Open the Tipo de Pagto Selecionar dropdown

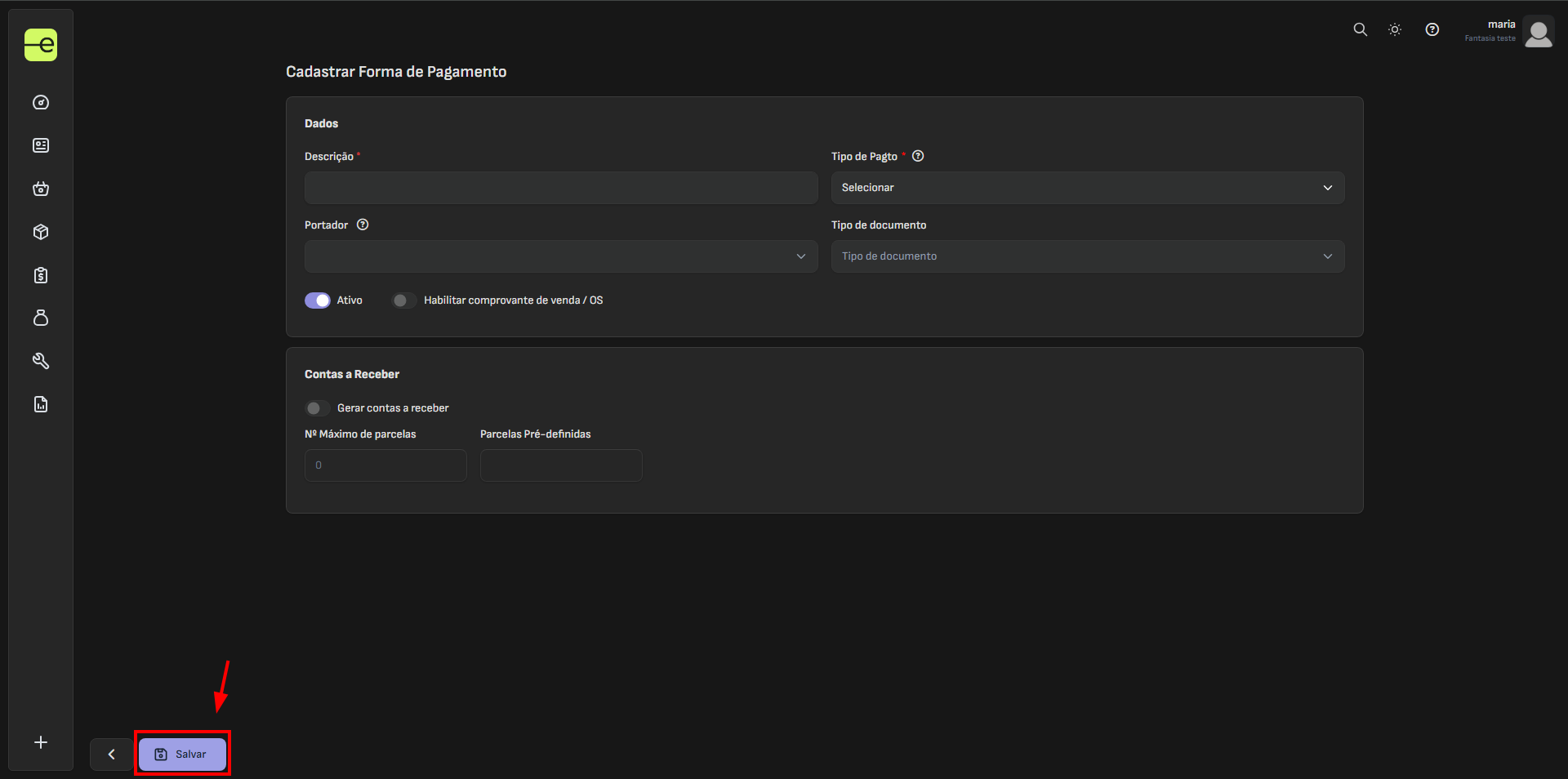click(x=1088, y=188)
